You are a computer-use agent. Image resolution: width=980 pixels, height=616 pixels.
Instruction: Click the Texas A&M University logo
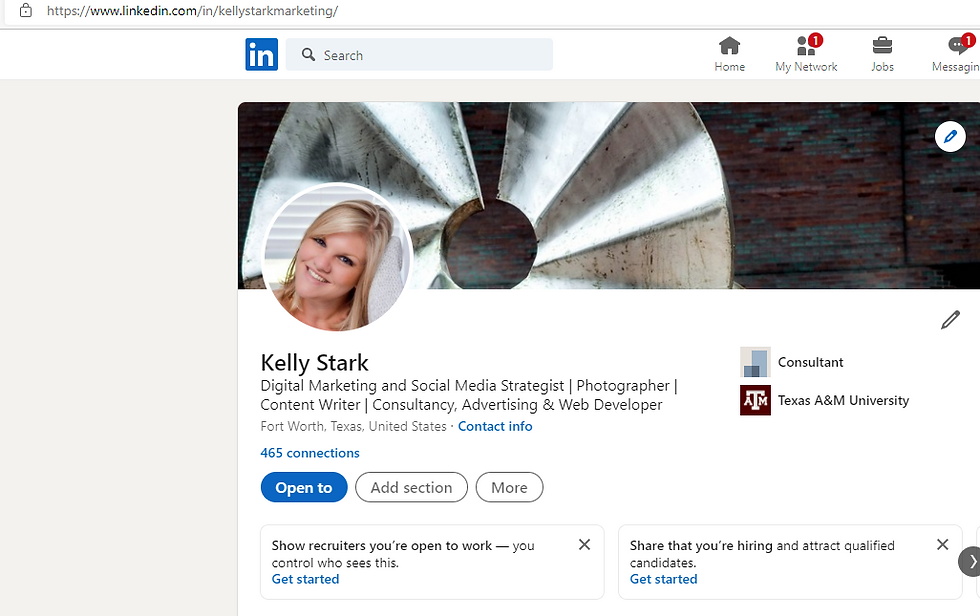tap(755, 400)
